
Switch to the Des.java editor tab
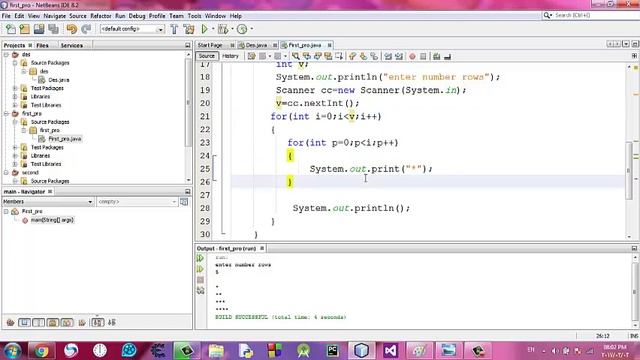256,45
